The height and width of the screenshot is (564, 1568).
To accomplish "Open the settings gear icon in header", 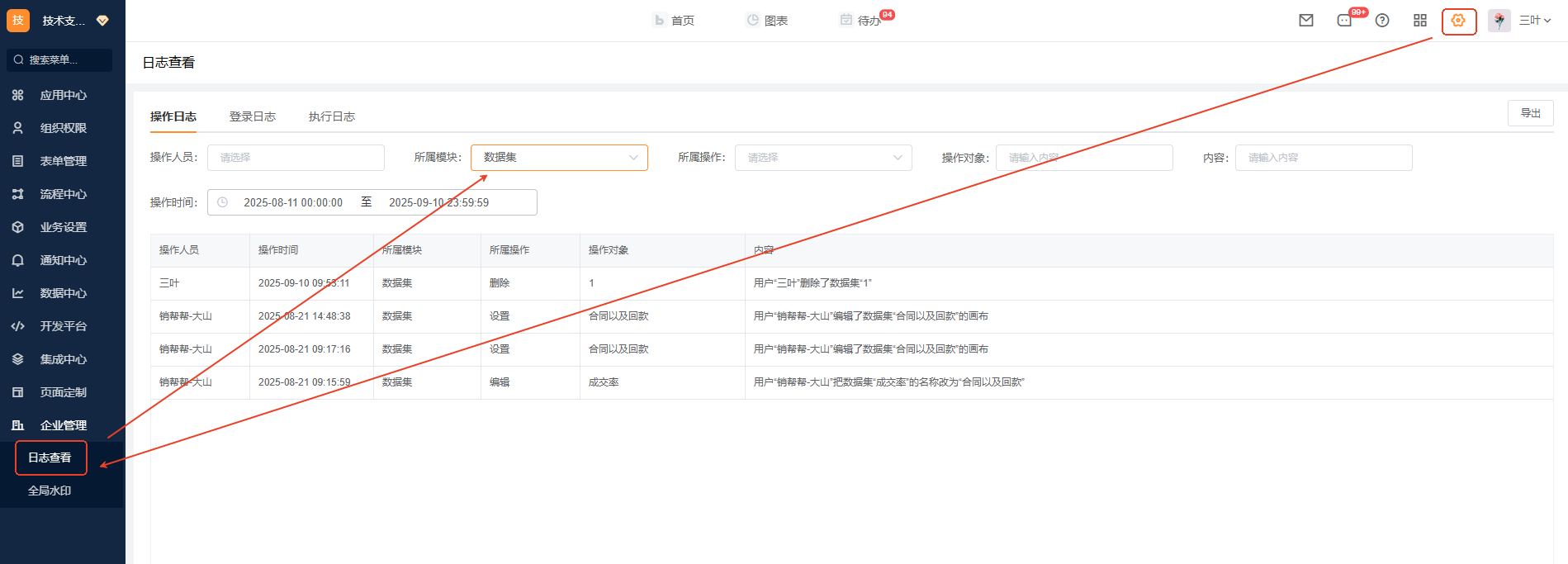I will pos(1458,21).
